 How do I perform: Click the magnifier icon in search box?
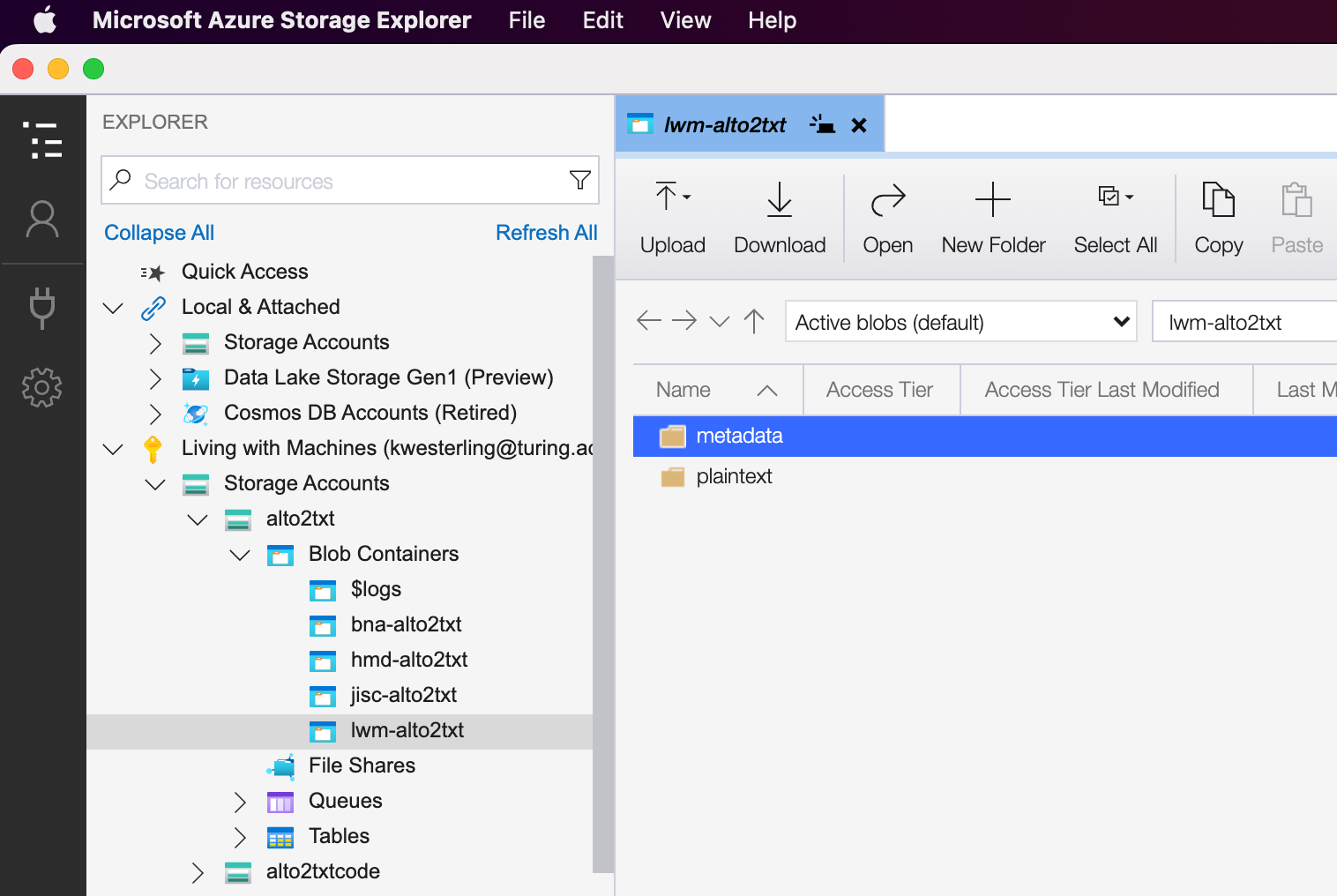tap(121, 180)
